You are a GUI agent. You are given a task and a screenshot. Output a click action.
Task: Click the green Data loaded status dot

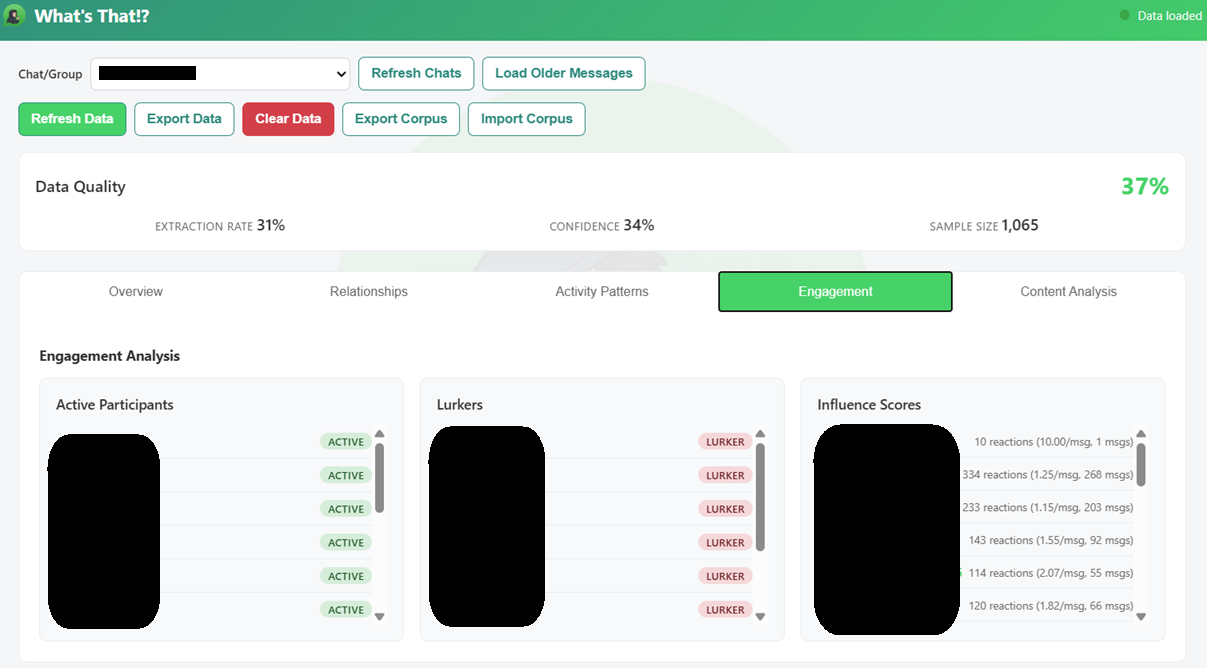[1125, 15]
